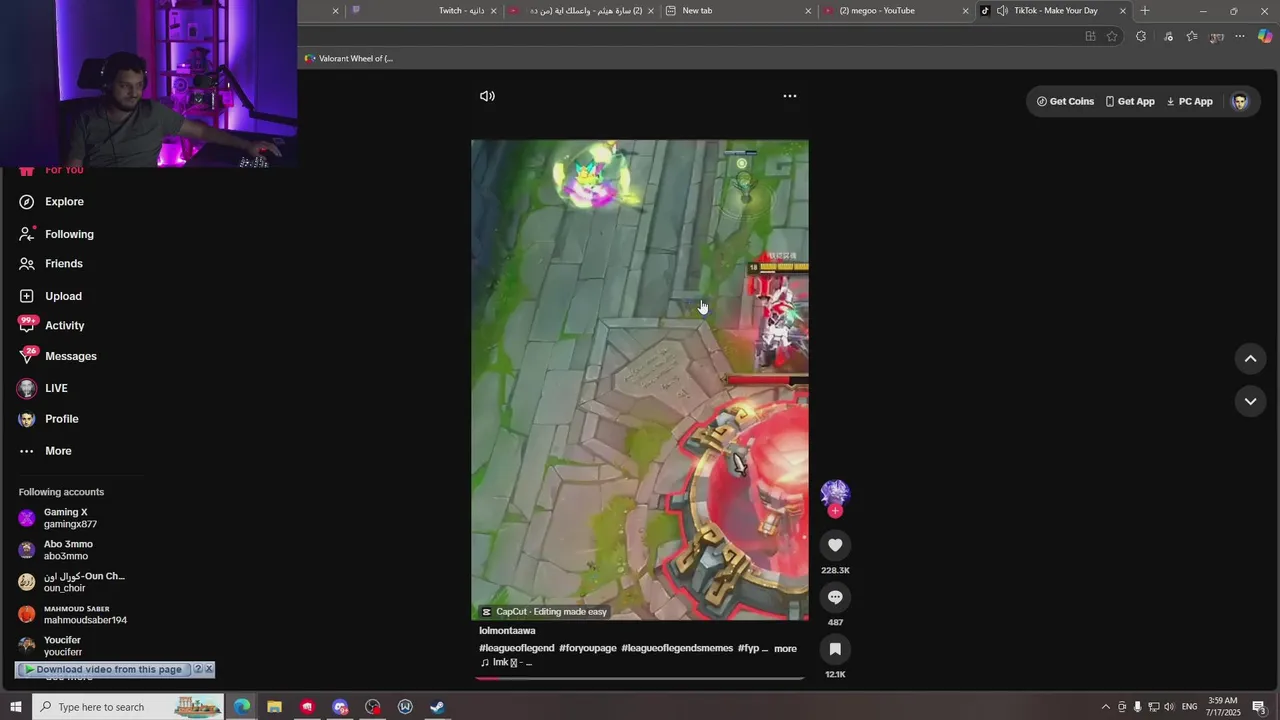The width and height of the screenshot is (1280, 720).
Task: Open OBS Studio from the taskbar
Action: tap(373, 707)
